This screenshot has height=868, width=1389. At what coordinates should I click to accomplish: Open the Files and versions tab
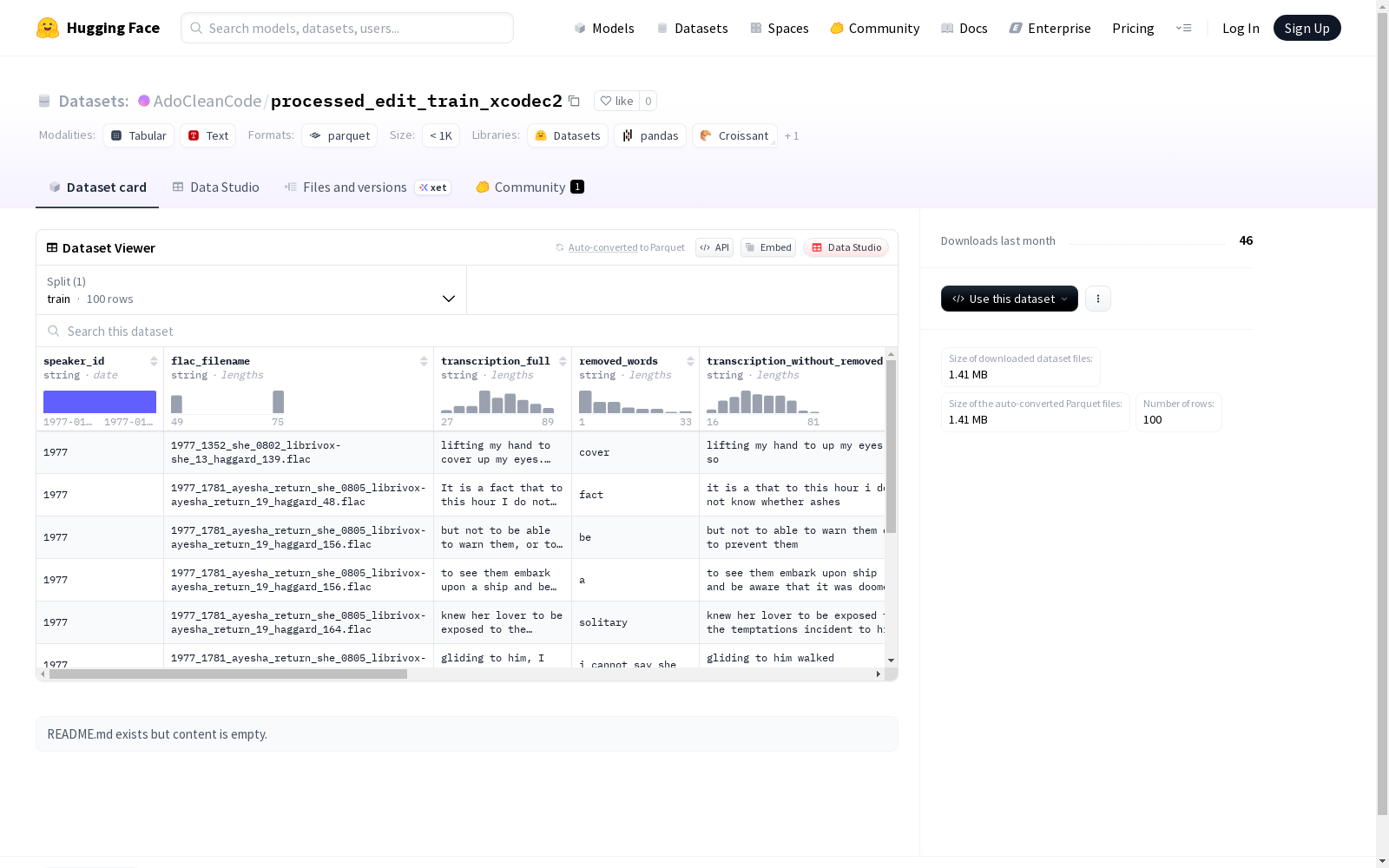(367, 187)
